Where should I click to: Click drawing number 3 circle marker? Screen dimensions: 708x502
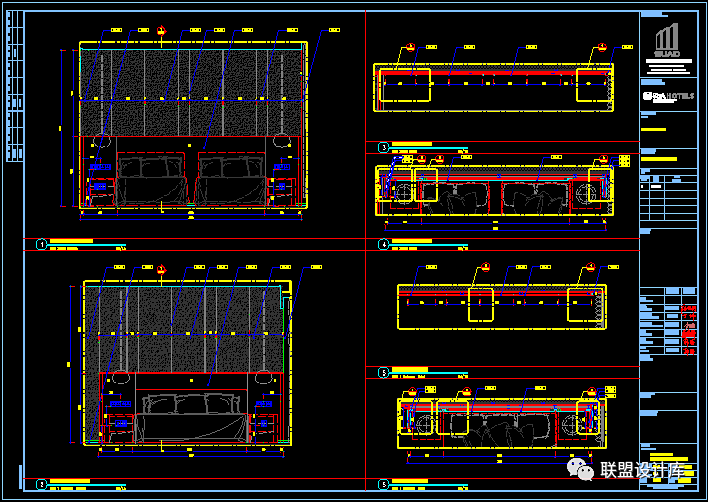coord(383,148)
